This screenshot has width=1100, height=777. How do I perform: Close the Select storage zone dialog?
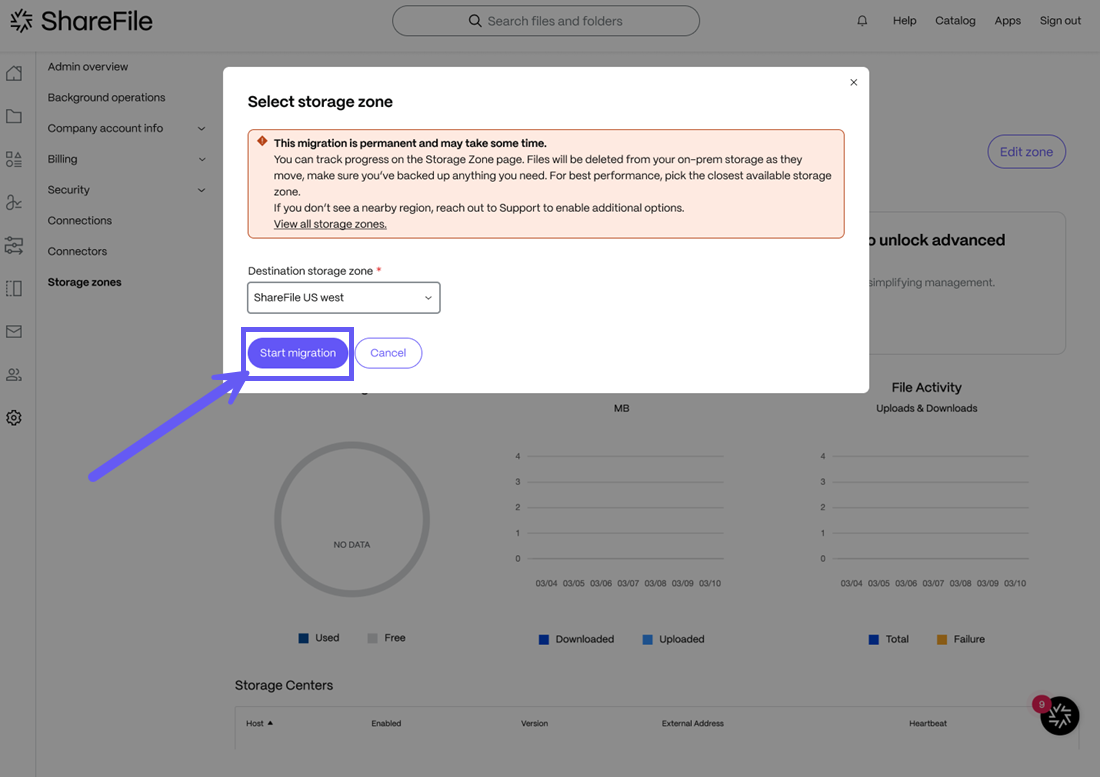coord(854,82)
